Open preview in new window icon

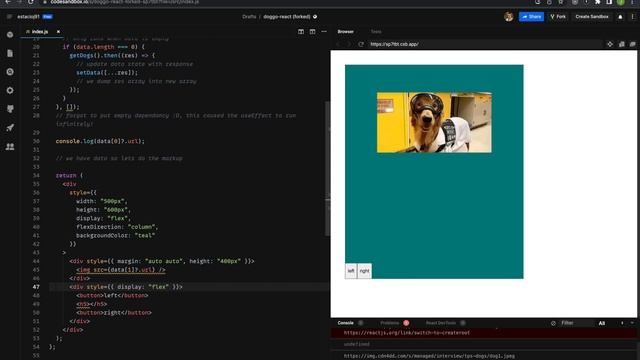(632, 44)
